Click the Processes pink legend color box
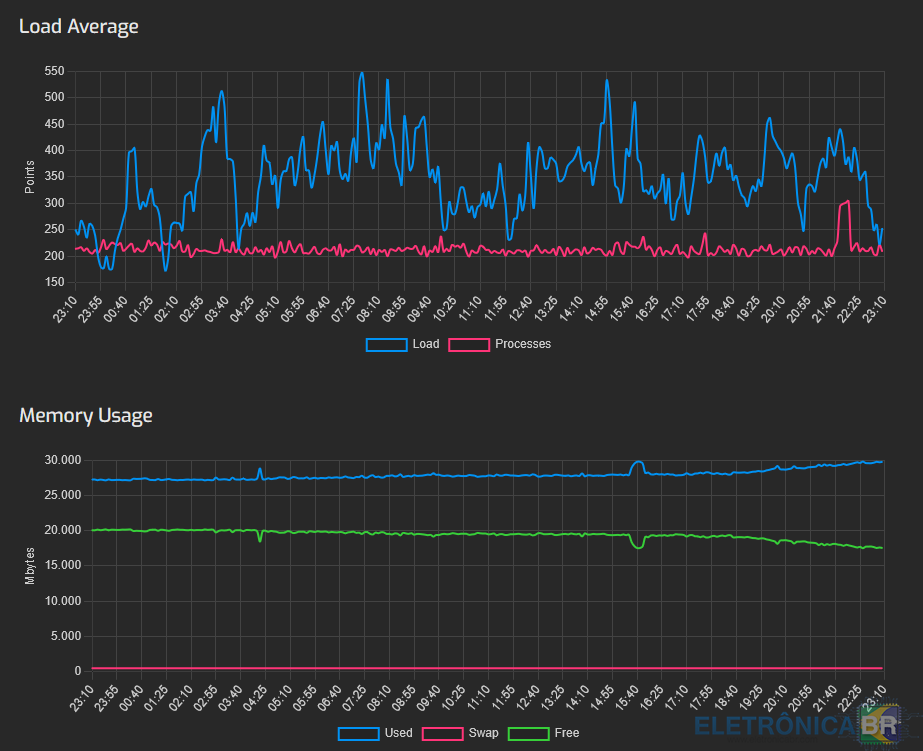Viewport: 923px width, 751px height. pos(469,344)
